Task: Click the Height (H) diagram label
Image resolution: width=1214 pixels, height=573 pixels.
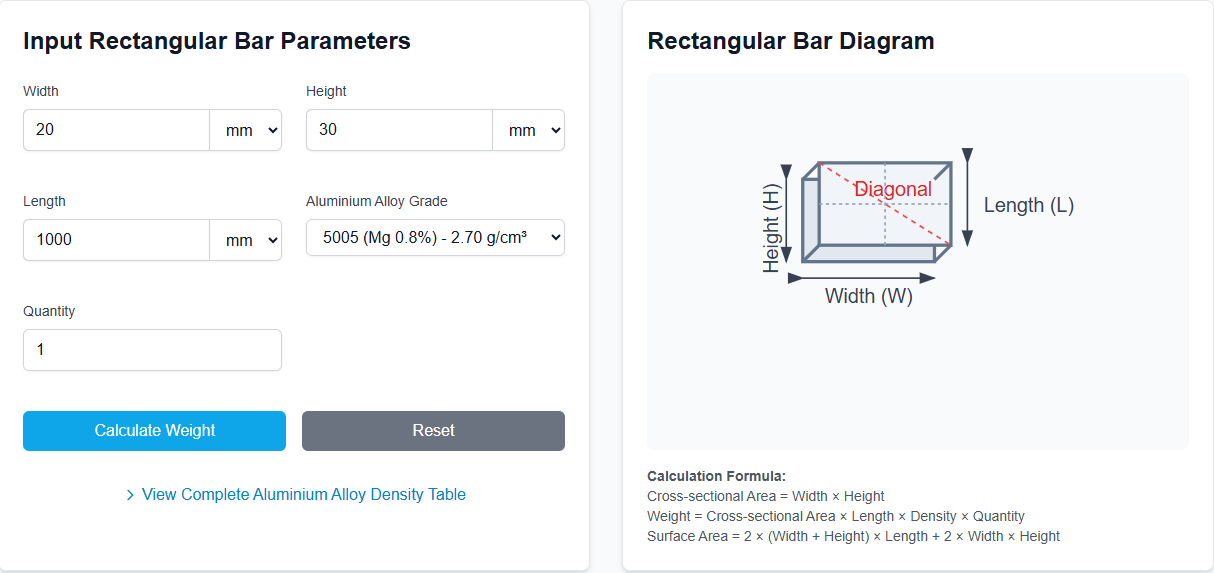Action: point(771,228)
